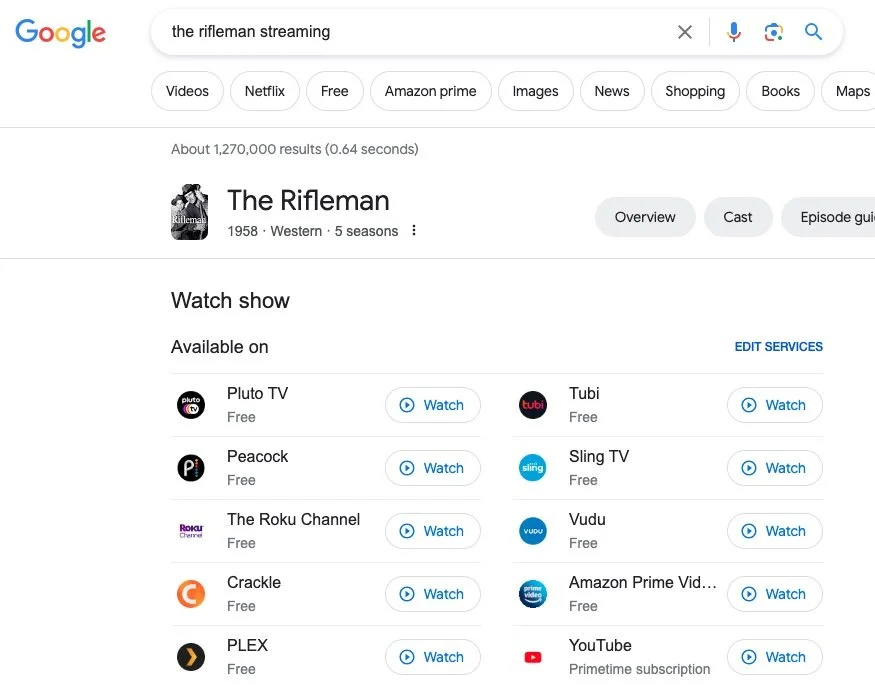This screenshot has width=875, height=685.
Task: Click the magnifying glass search icon
Action: [x=814, y=32]
